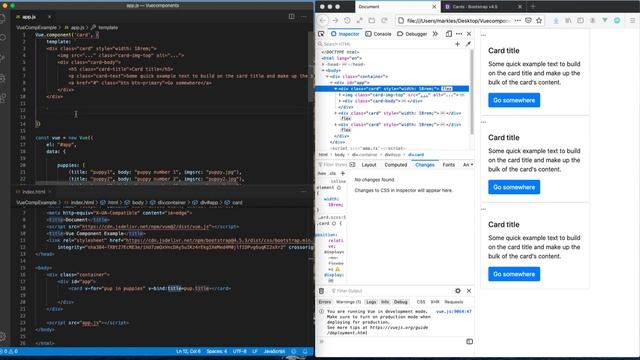Viewport: 640px width, 360px height.
Task: Toggle the Warnings console filter
Action: [349, 302]
